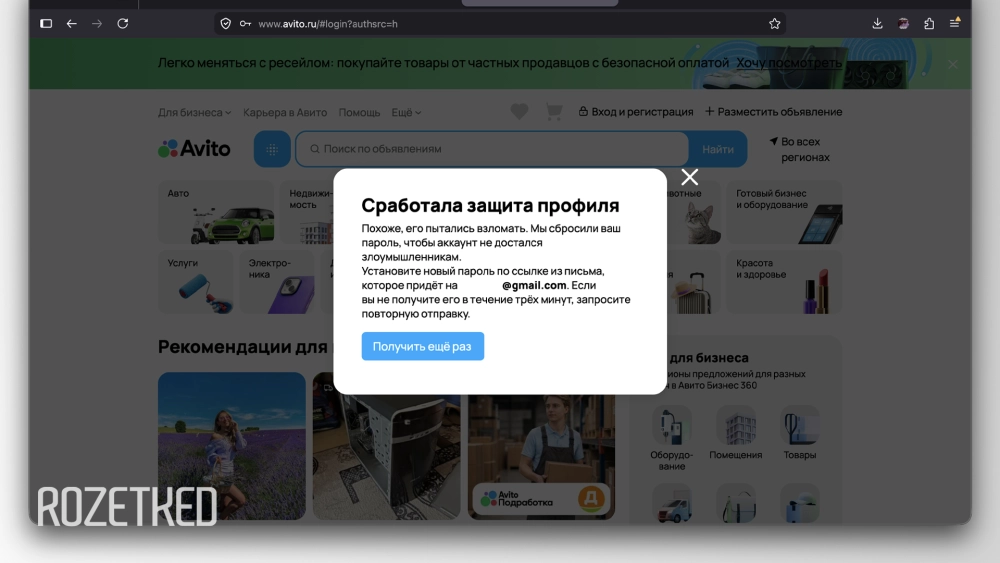
Task: Click the 'Получить ещё раз' button
Action: 422,346
